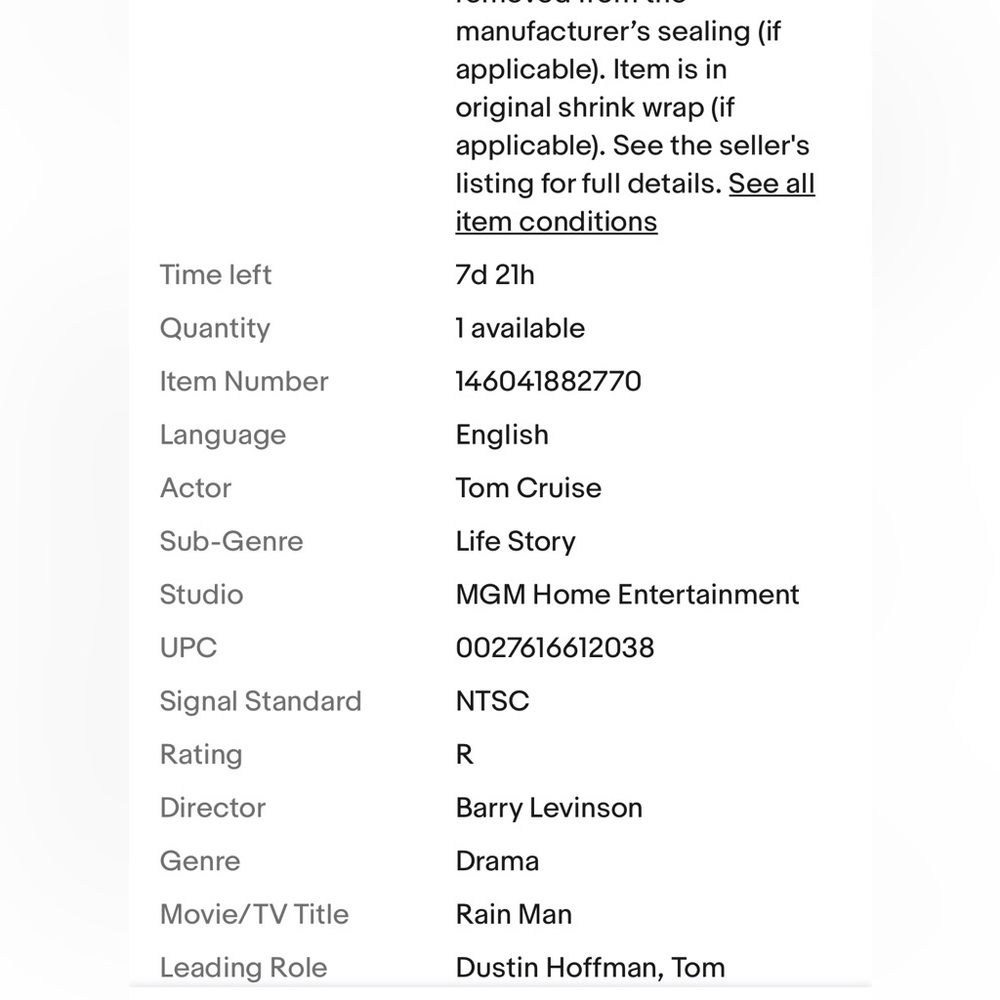The image size is (1000, 1000).
Task: Click the Sub-Genre label
Action: coord(231,541)
